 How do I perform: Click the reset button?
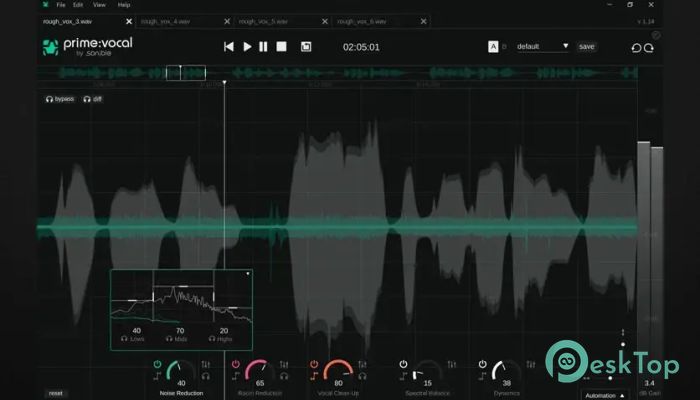click(56, 393)
